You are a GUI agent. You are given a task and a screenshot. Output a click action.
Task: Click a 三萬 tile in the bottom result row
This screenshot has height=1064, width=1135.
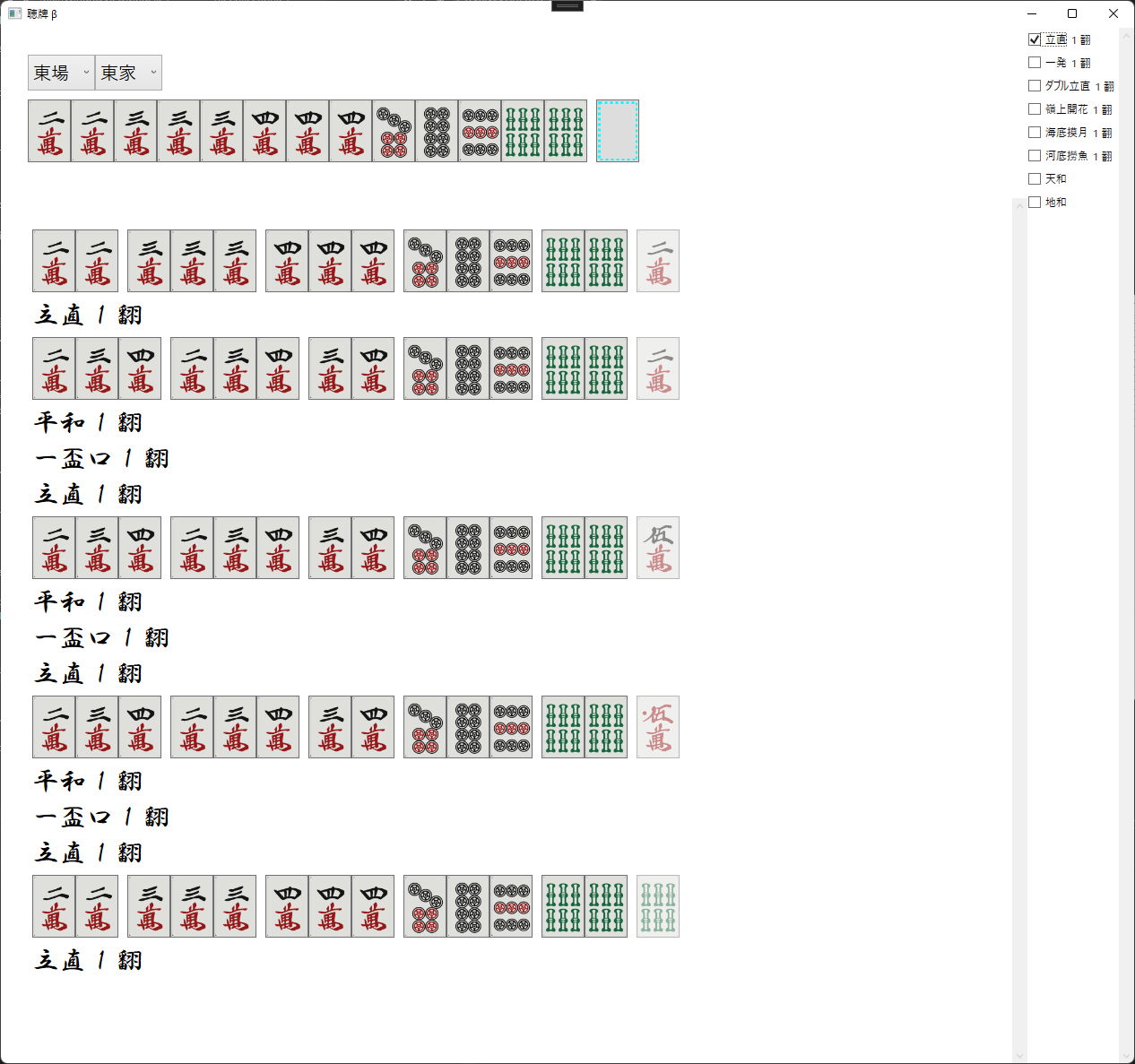(x=191, y=906)
